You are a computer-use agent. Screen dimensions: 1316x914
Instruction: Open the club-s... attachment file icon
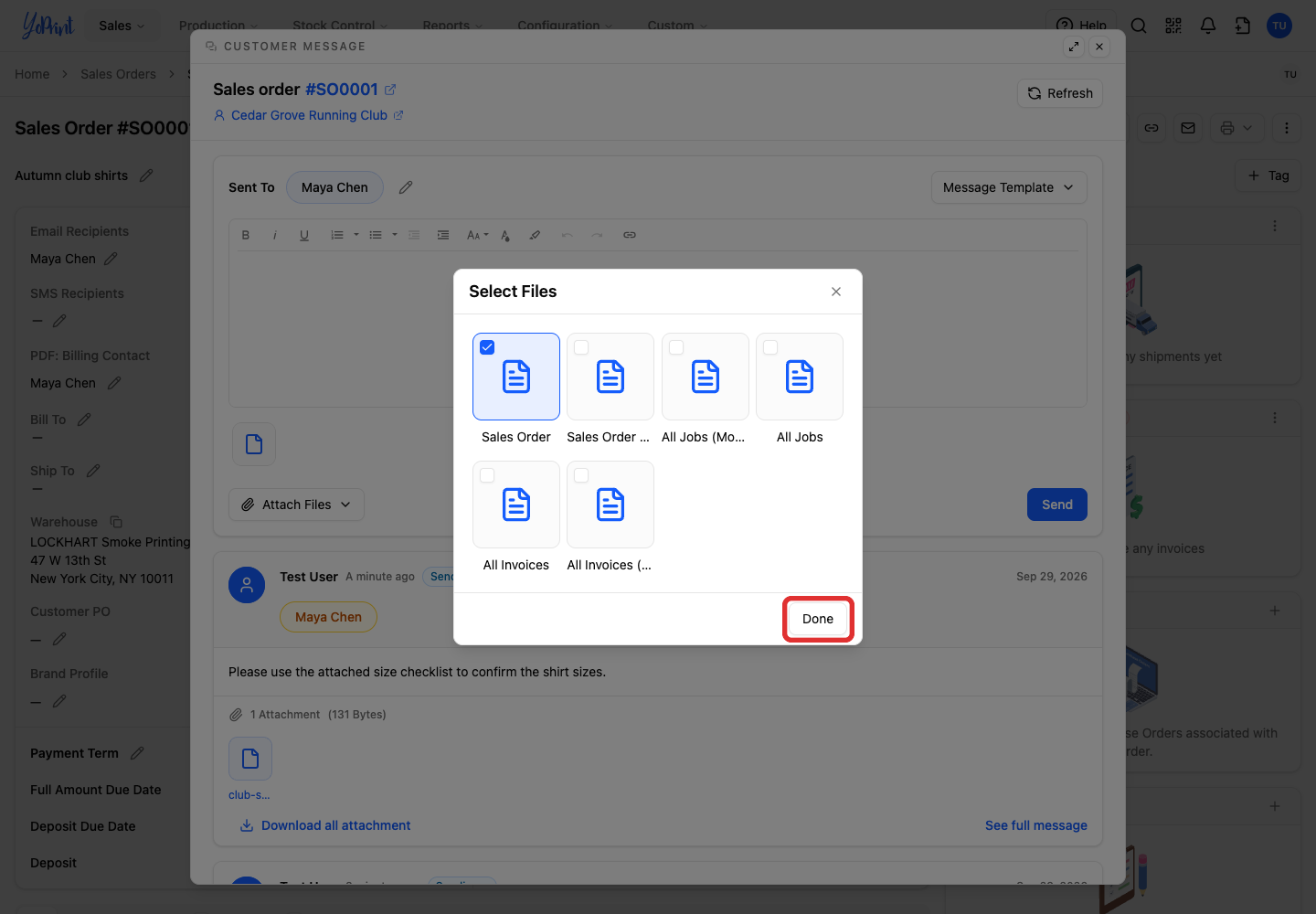coord(250,759)
